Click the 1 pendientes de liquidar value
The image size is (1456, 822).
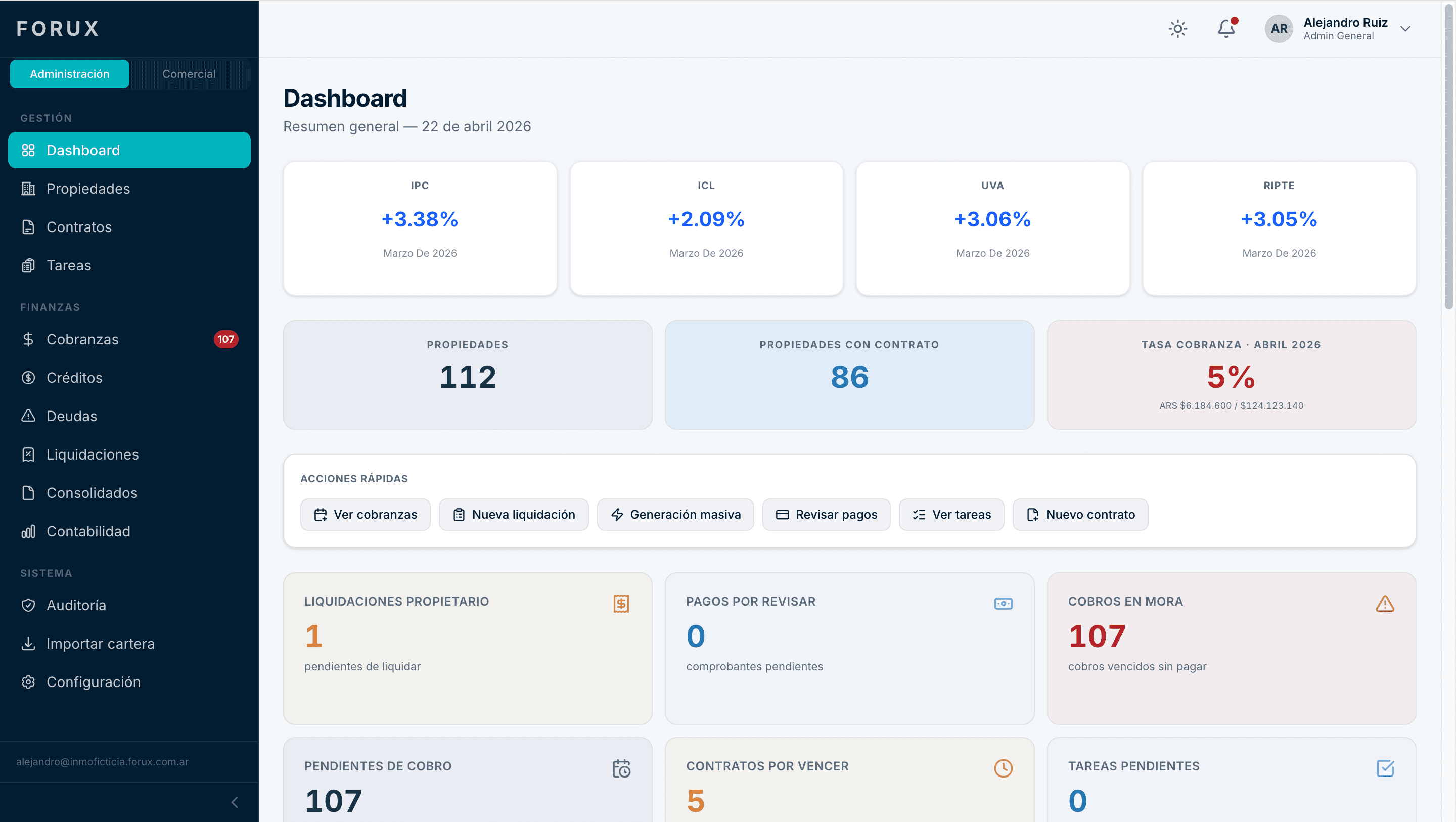pos(313,636)
